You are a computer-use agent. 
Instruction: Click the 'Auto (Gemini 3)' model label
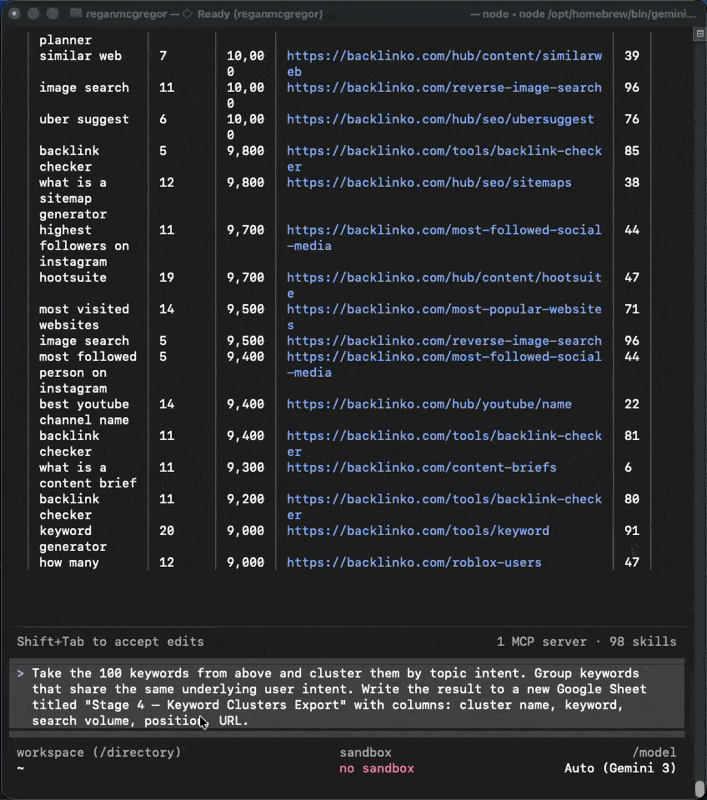coord(620,768)
